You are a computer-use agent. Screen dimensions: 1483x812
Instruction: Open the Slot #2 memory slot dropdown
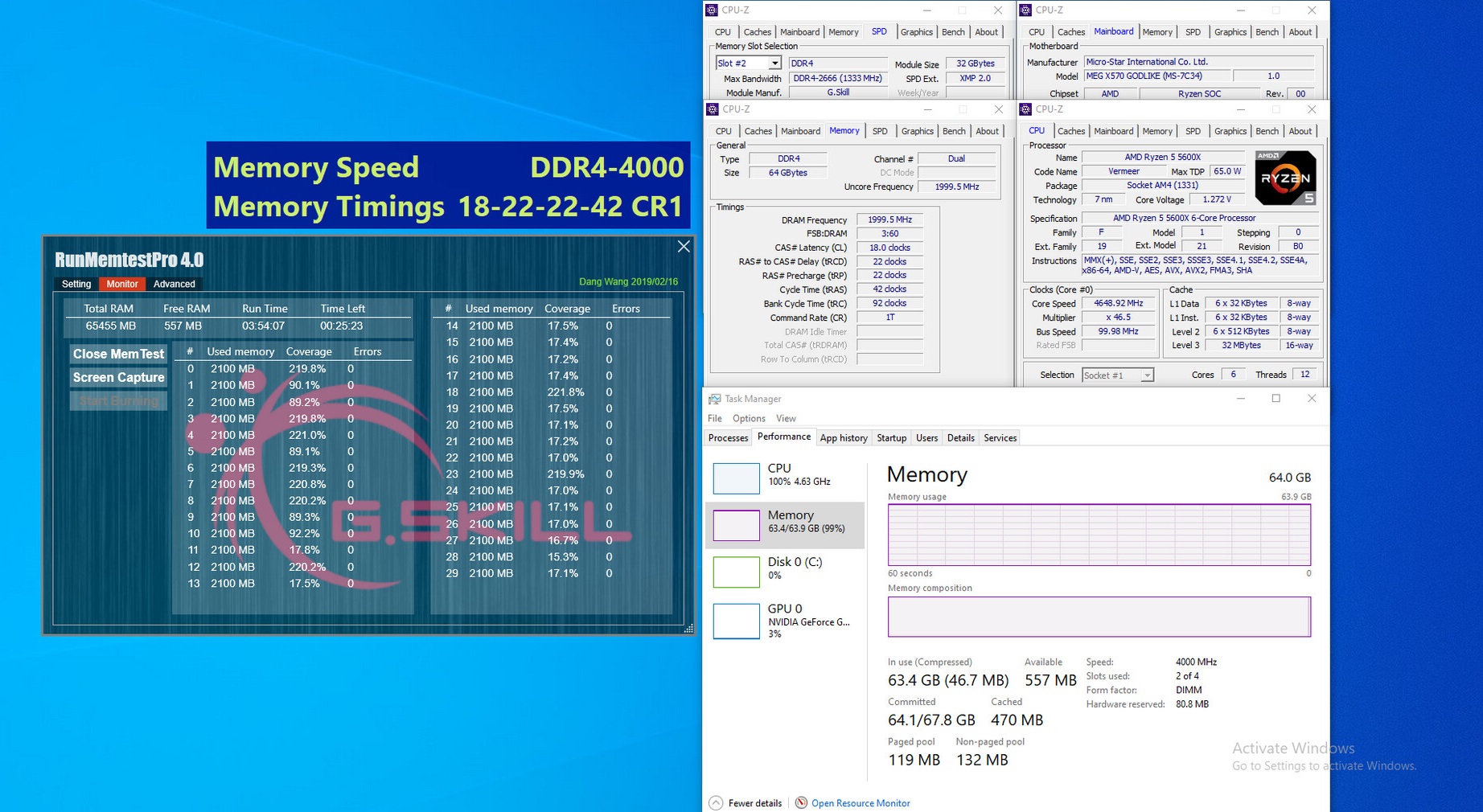pyautogui.click(x=774, y=64)
